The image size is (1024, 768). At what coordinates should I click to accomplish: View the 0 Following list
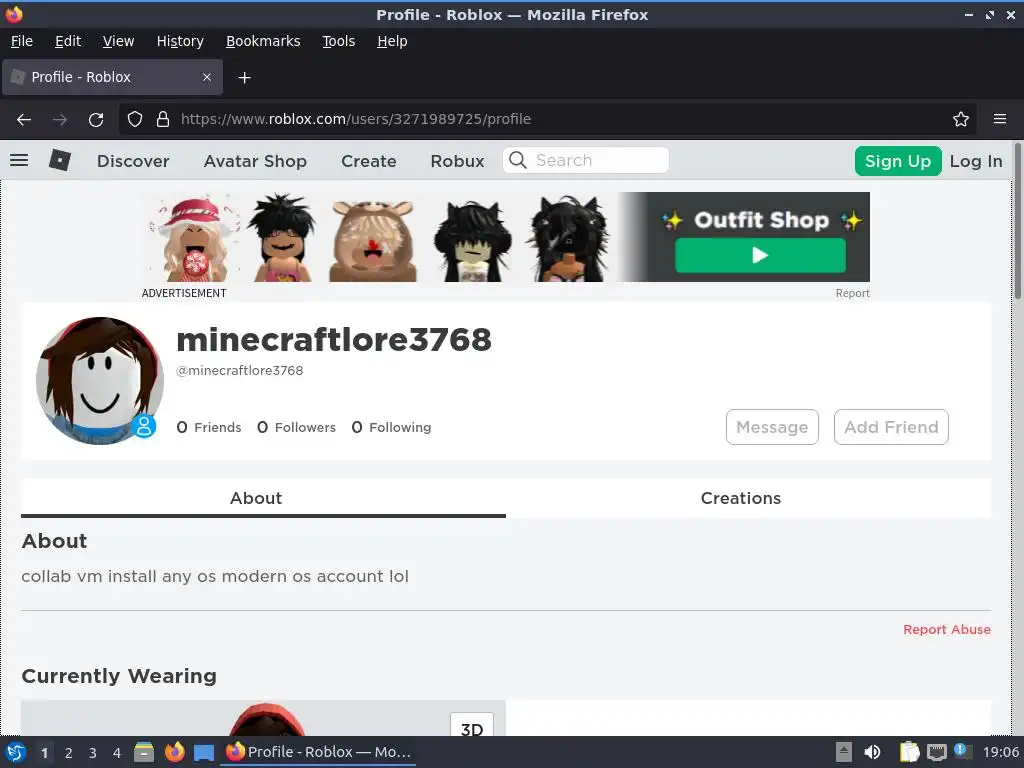pyautogui.click(x=391, y=427)
